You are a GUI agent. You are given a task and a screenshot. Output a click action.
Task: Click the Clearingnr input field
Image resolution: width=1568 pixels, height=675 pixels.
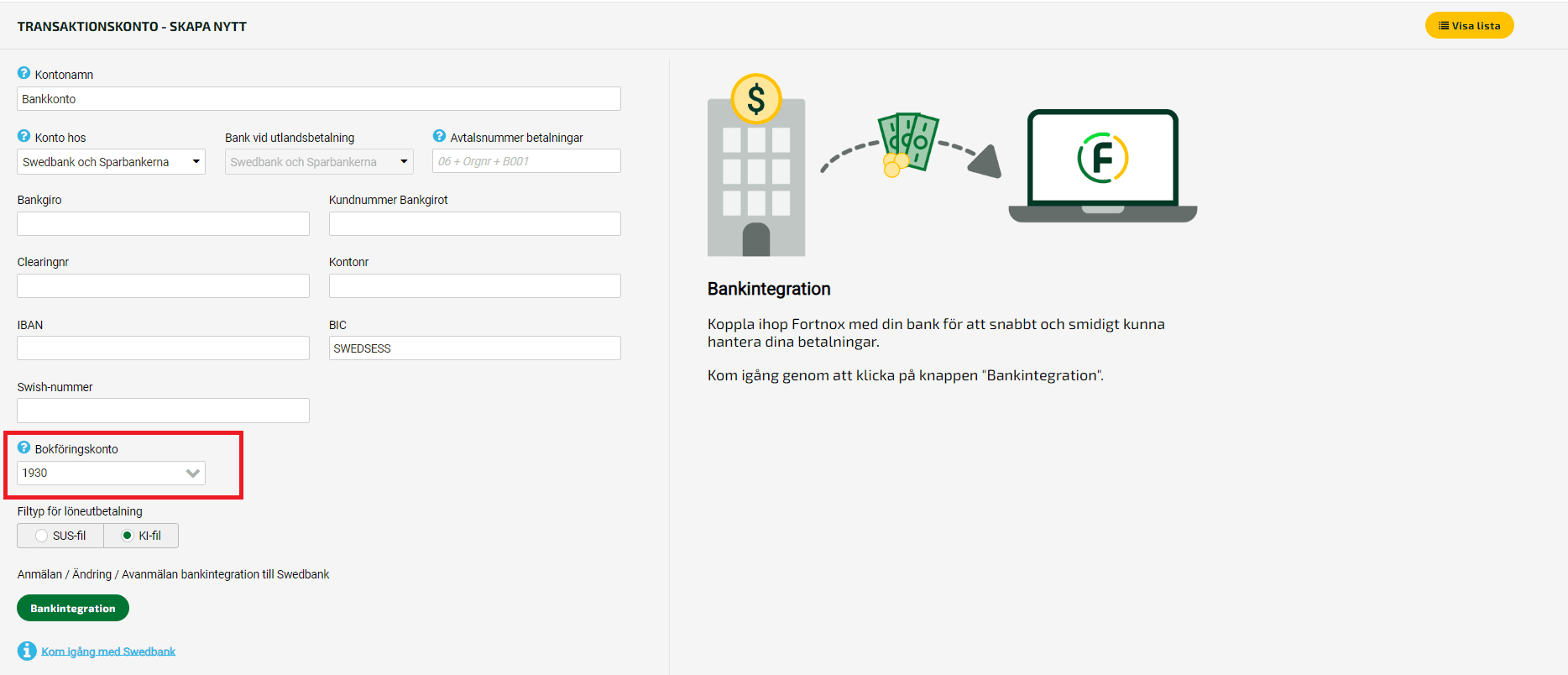163,286
